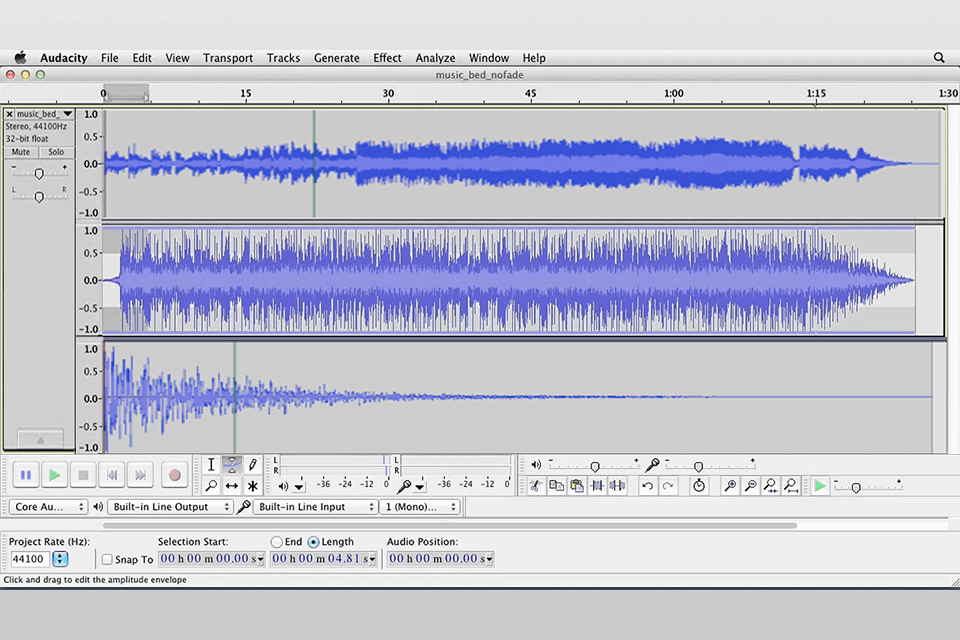
Task: Open Selection Start time format dropdown
Action: (x=261, y=559)
